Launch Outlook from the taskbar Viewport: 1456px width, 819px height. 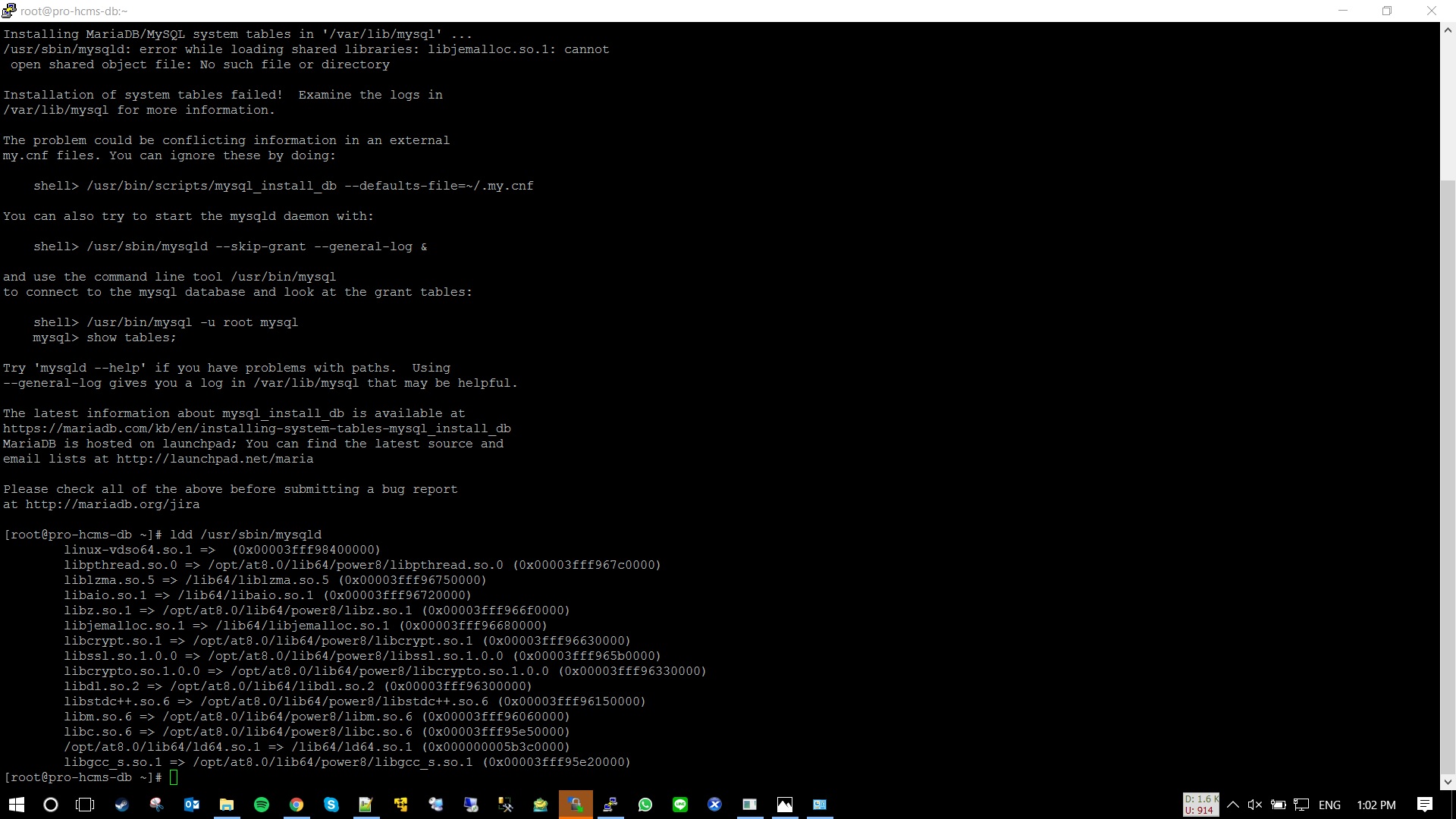pyautogui.click(x=191, y=805)
